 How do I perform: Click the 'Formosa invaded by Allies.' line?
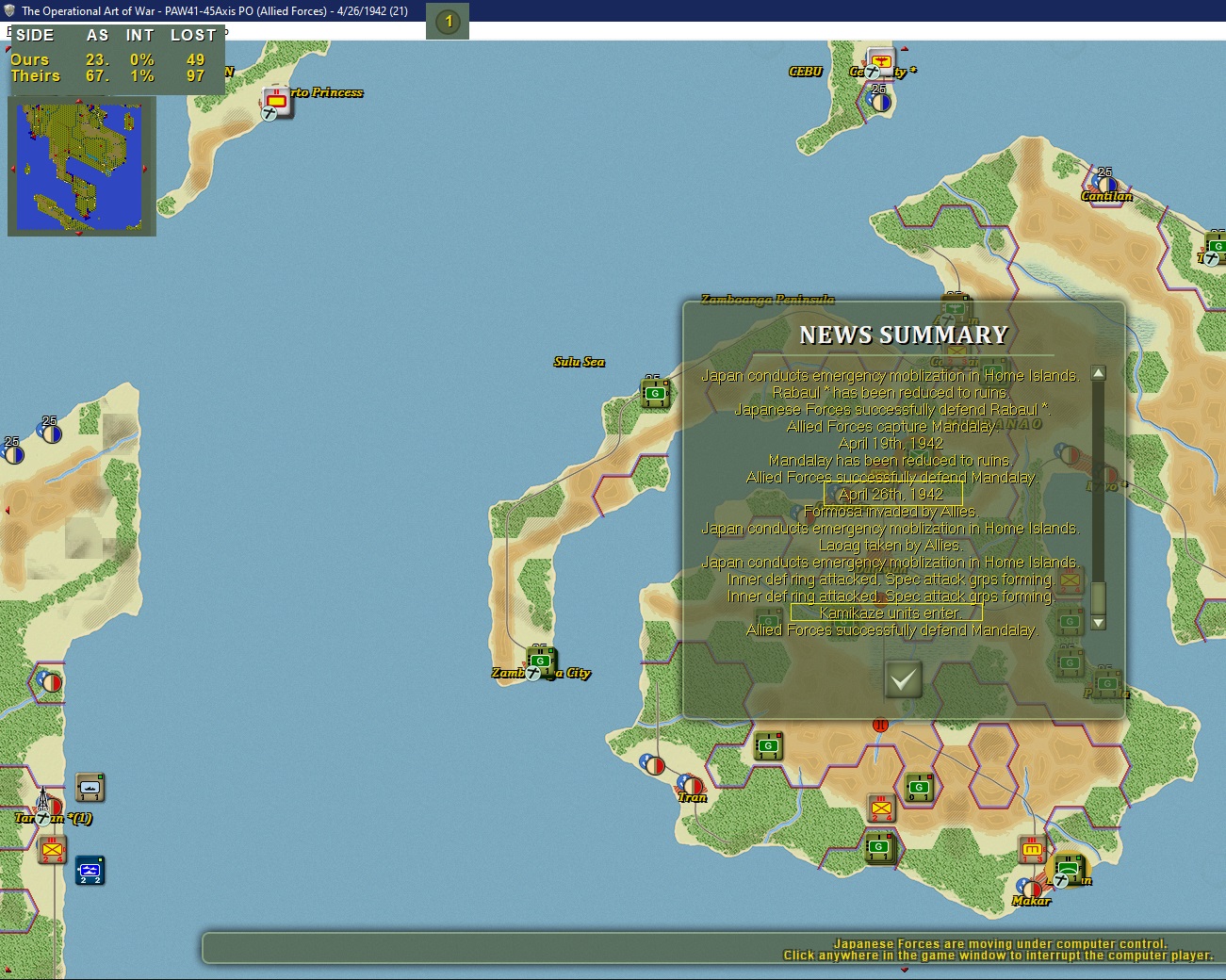891,512
